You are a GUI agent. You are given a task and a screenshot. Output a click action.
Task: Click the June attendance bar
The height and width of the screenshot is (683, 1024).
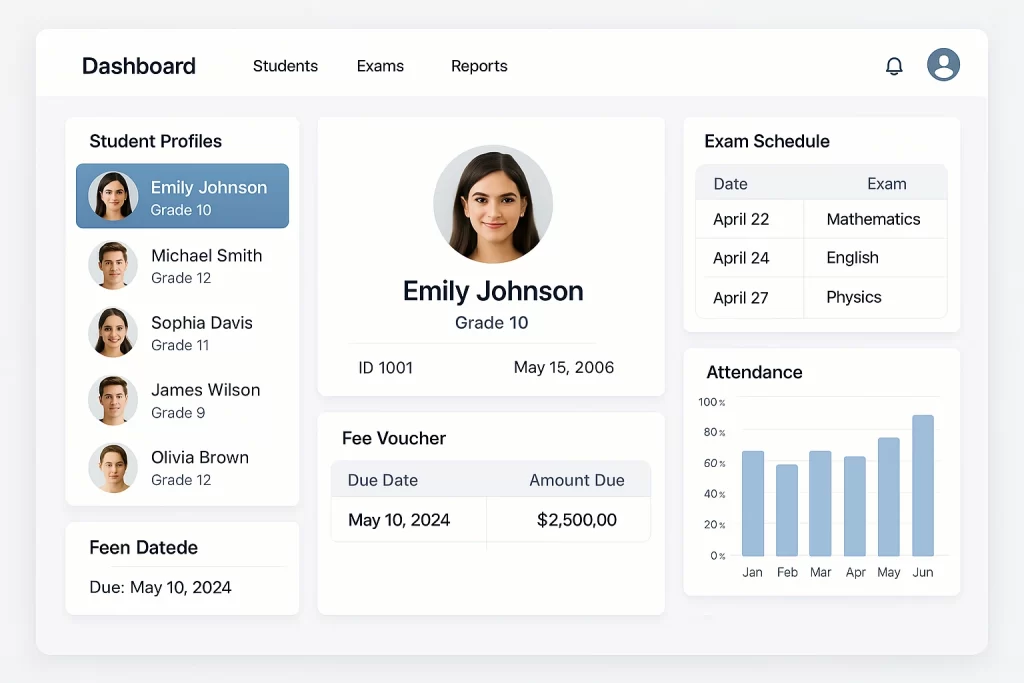(x=922, y=485)
